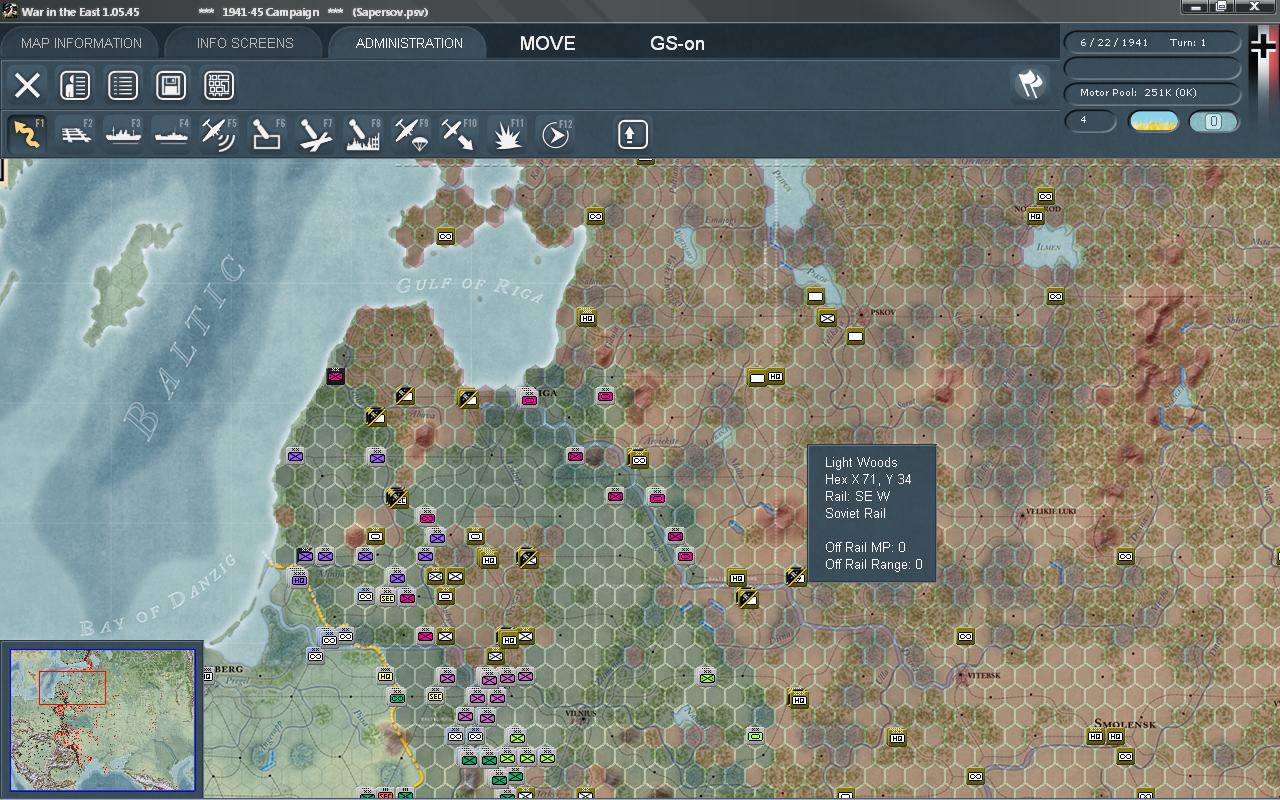The height and width of the screenshot is (800, 1280).
Task: Open the brick-pattern preferences icon
Action: tap(219, 85)
